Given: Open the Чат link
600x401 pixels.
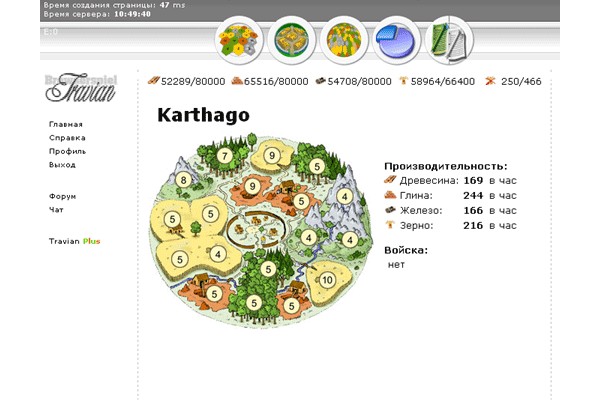Looking at the screenshot, I should coord(56,210).
